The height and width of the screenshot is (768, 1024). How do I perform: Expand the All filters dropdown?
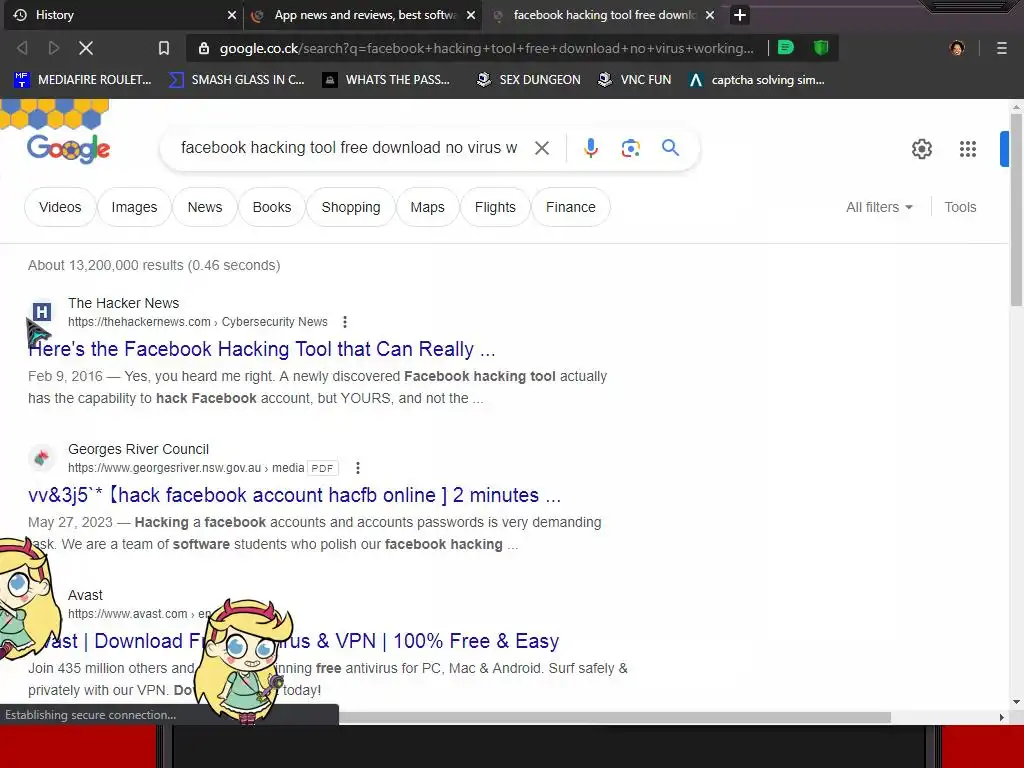pos(879,207)
